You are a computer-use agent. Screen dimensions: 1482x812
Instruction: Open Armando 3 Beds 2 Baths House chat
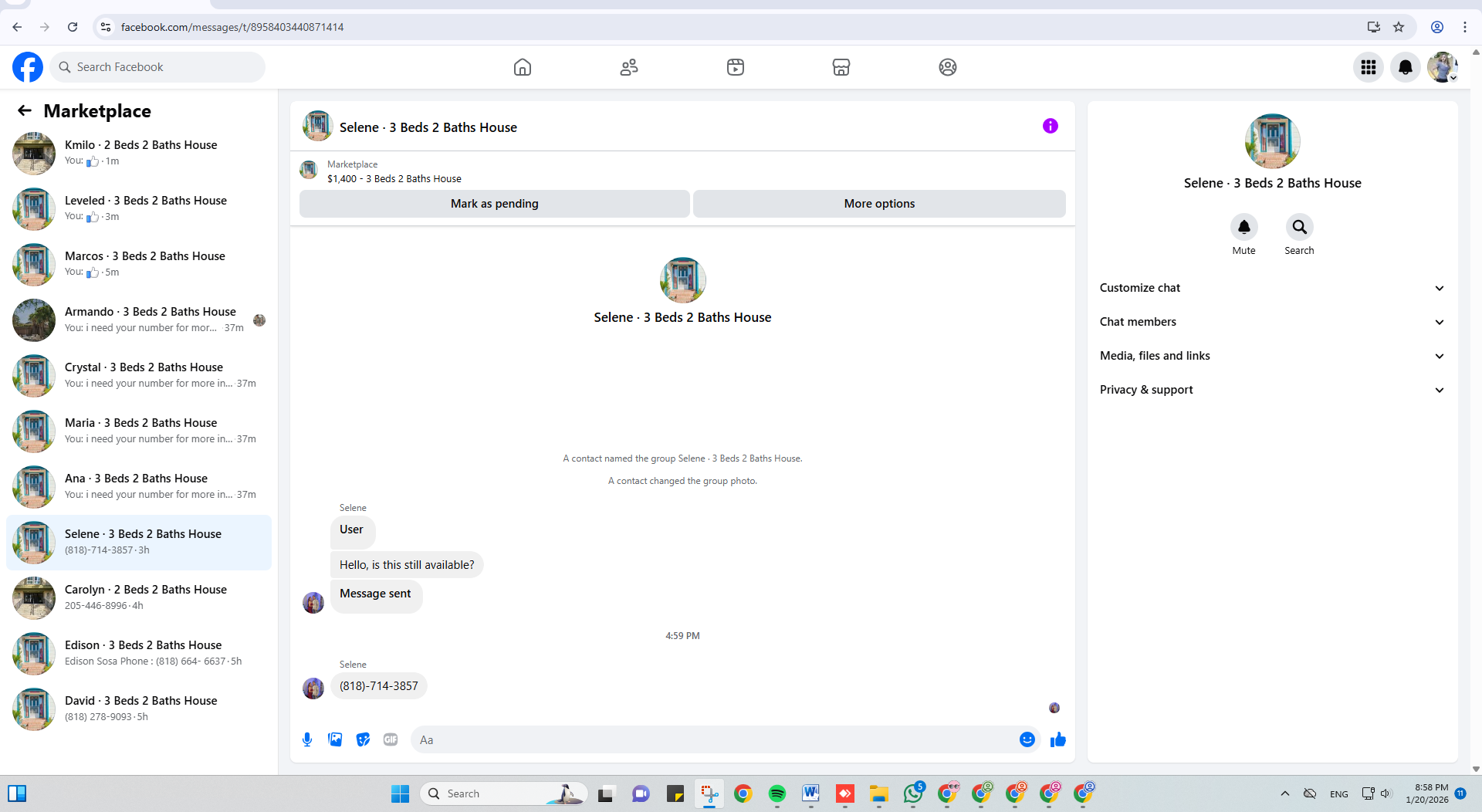click(139, 320)
